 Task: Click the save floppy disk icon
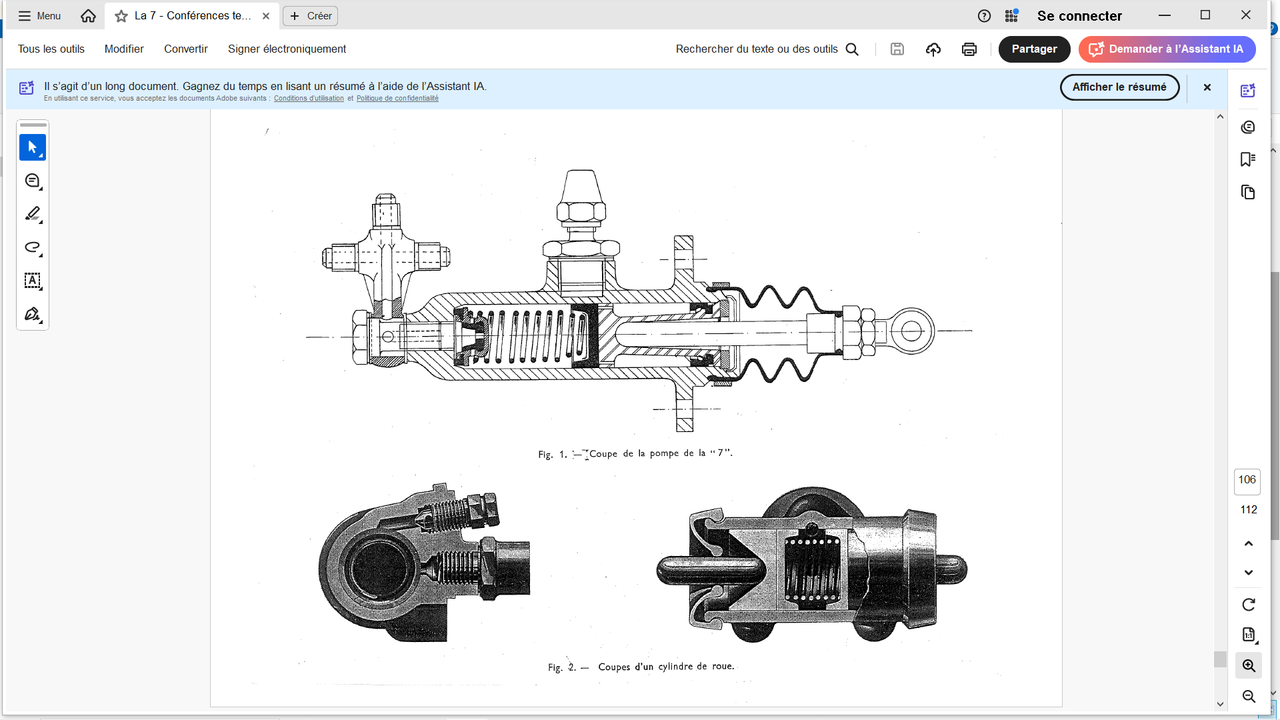[x=897, y=49]
